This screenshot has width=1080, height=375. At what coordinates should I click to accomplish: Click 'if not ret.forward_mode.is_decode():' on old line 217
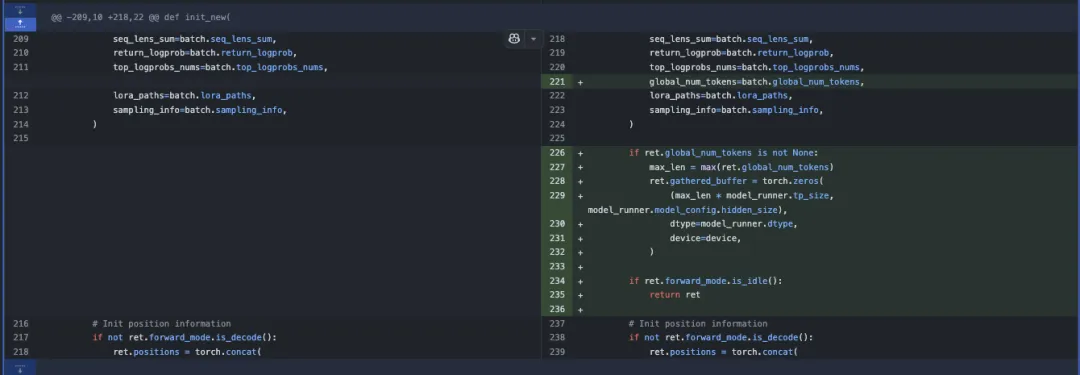coord(185,337)
